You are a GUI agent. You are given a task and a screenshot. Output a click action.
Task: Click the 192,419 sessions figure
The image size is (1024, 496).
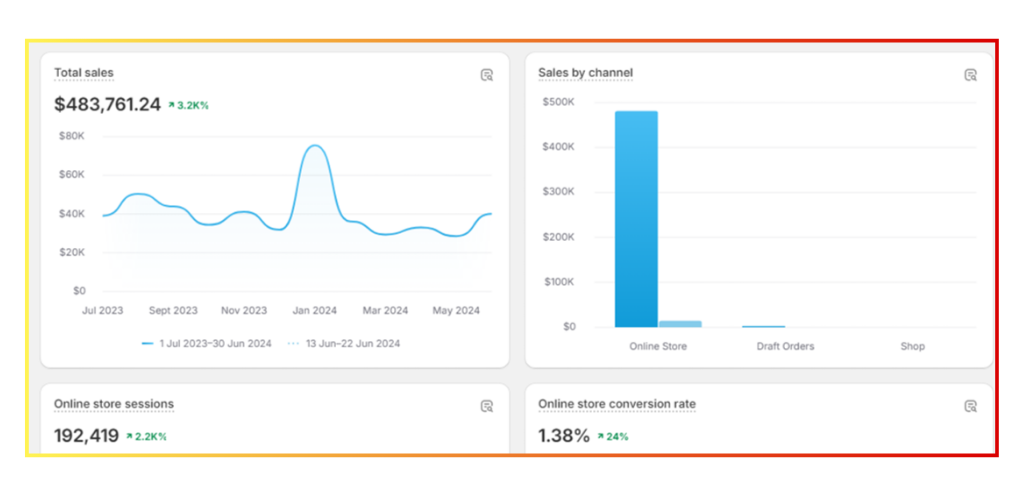point(86,436)
